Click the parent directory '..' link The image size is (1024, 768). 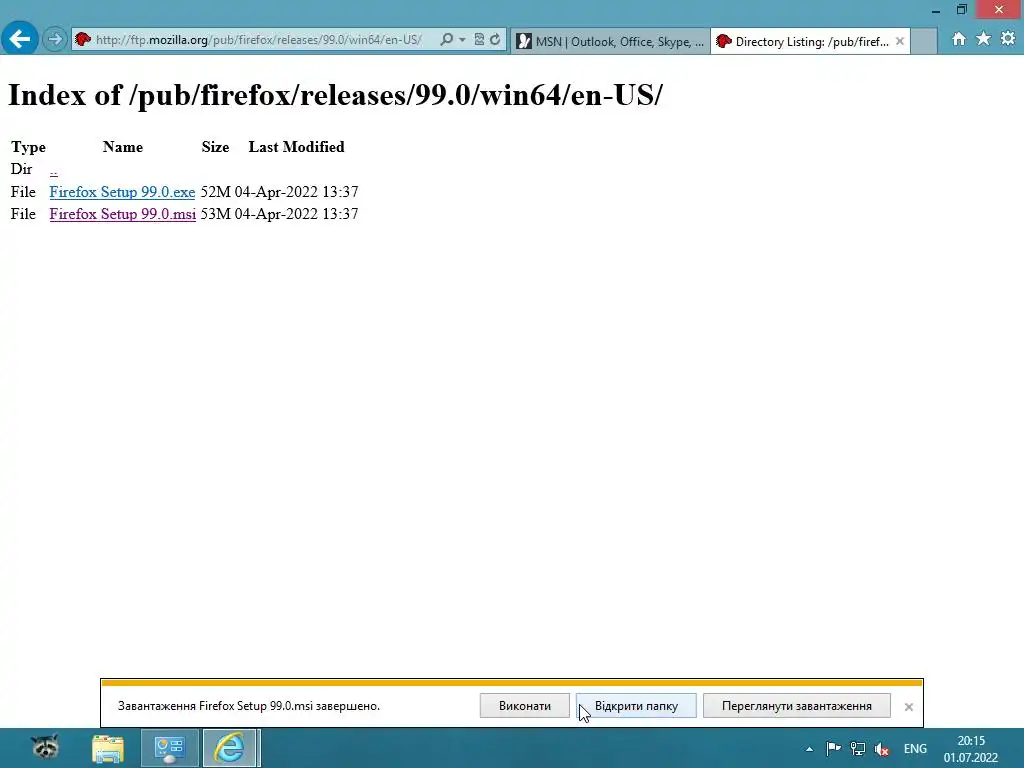[x=54, y=170]
